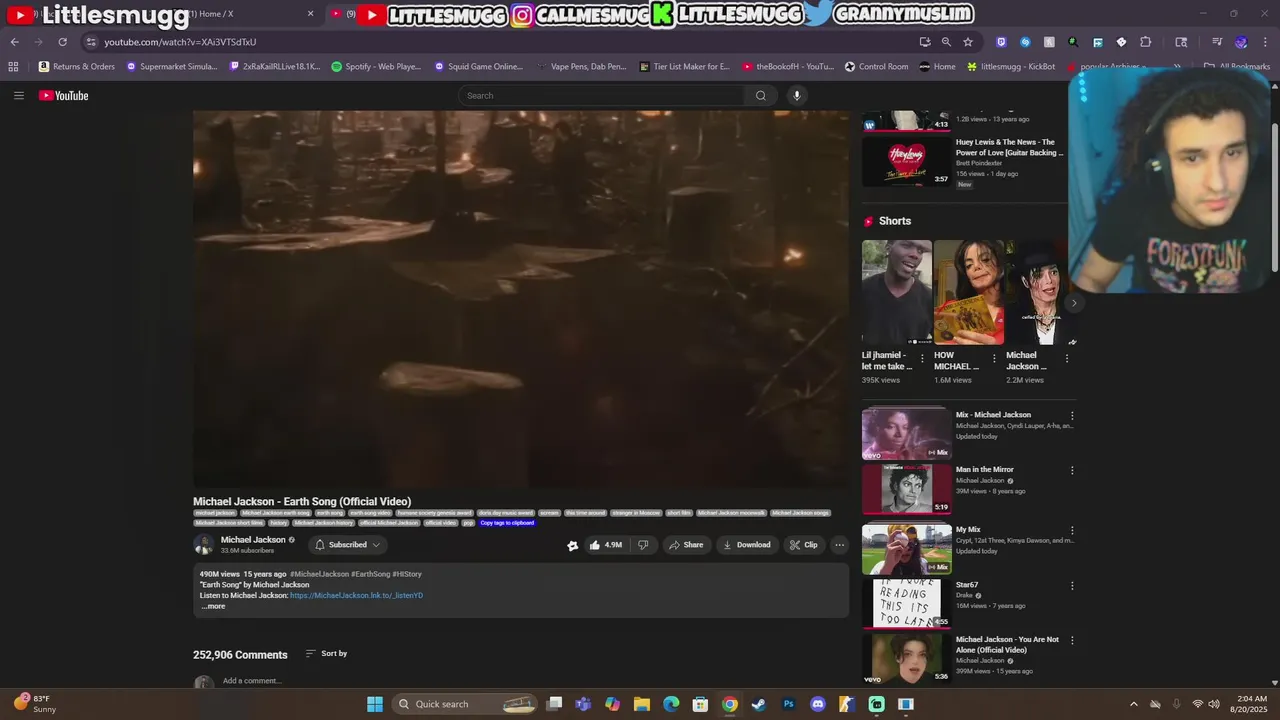1280x720 pixels.
Task: Open Huey Lewis Power of Love thumbnail
Action: (906, 161)
